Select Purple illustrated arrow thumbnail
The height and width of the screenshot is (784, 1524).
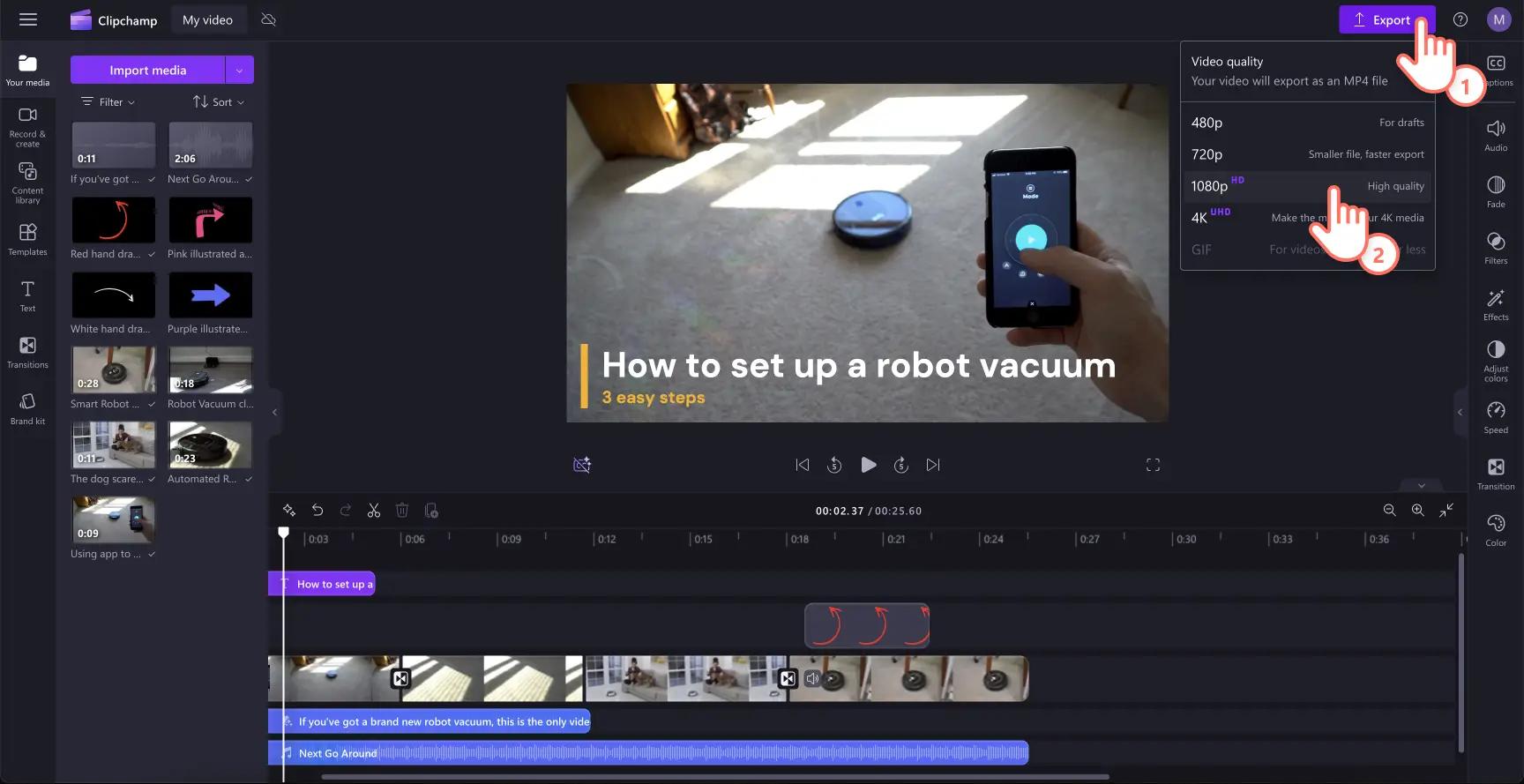[210, 295]
